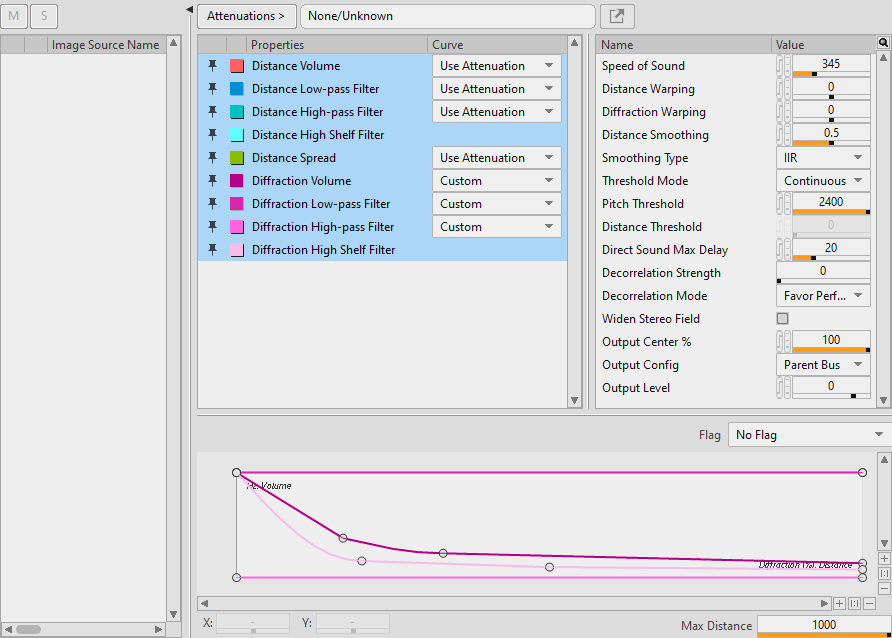
Task: Click the Image Source Name column header
Action: pyautogui.click(x=105, y=45)
